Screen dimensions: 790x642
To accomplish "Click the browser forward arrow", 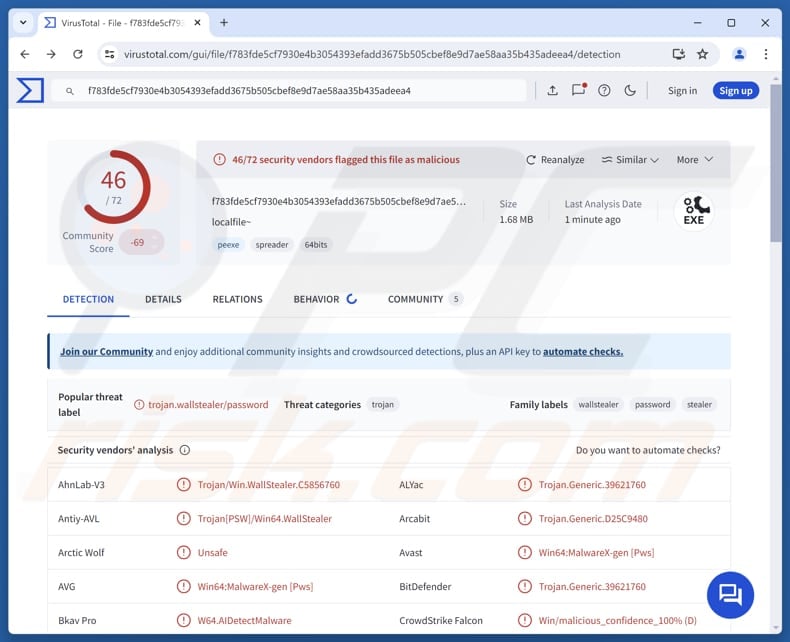I will (51, 54).
